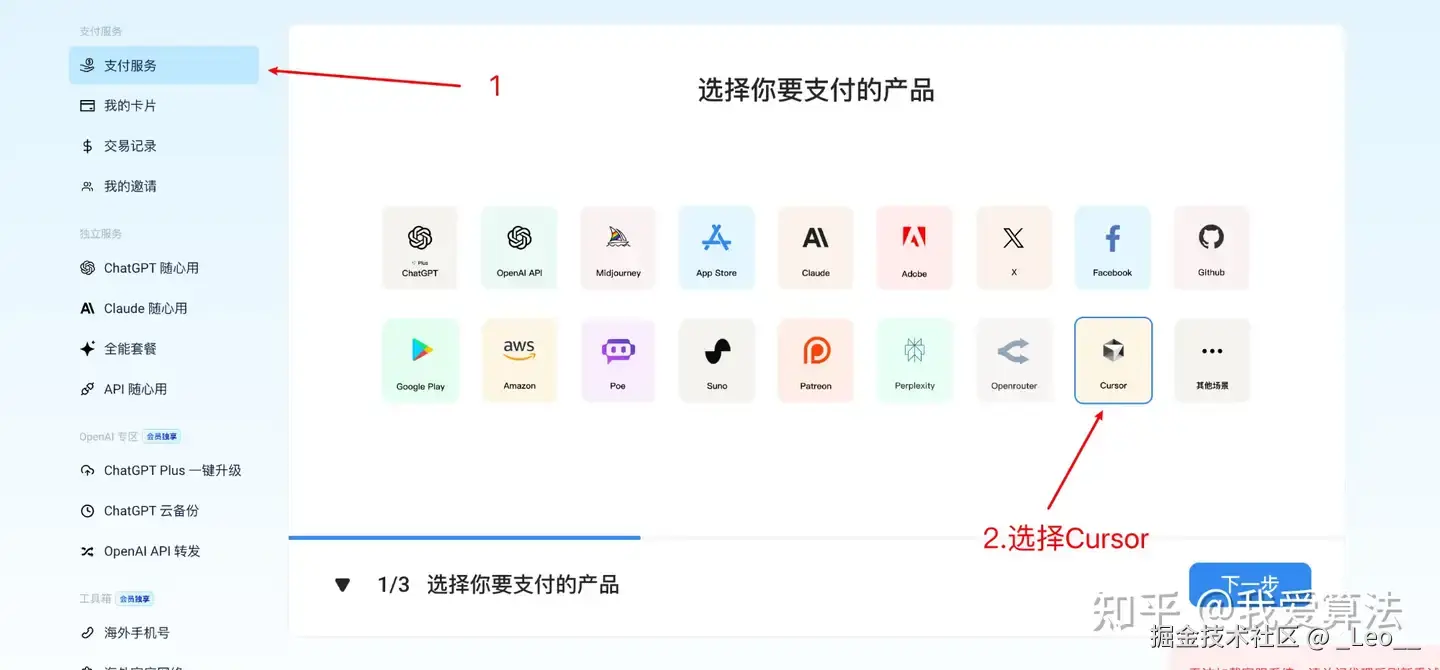
Task: Select the ChatGPT Plus product tile
Action: (x=420, y=248)
